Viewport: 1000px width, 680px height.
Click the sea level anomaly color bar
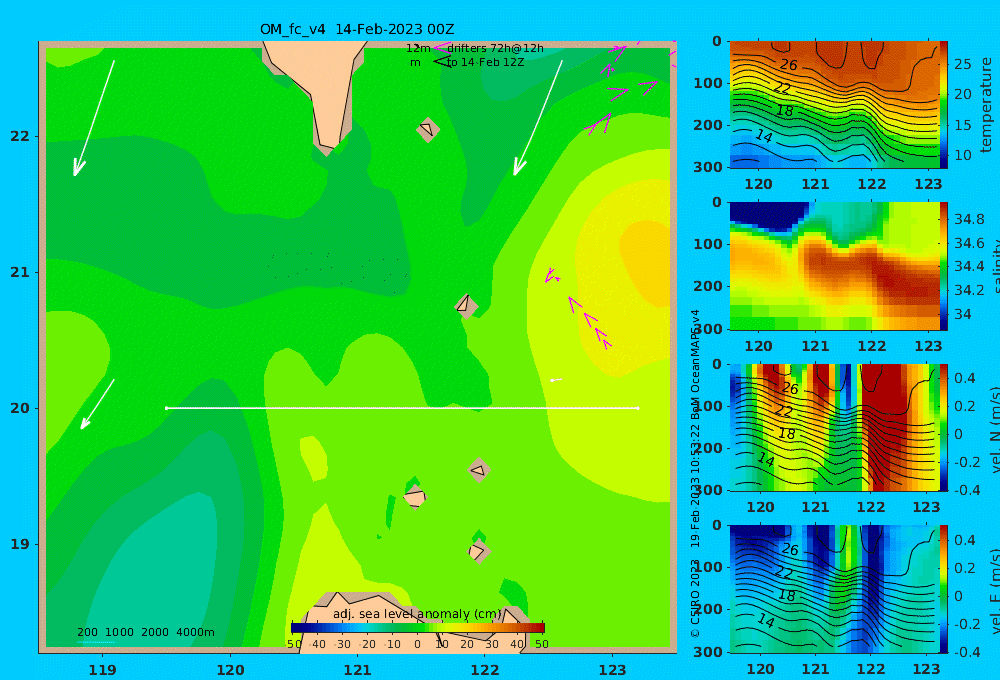point(418,628)
